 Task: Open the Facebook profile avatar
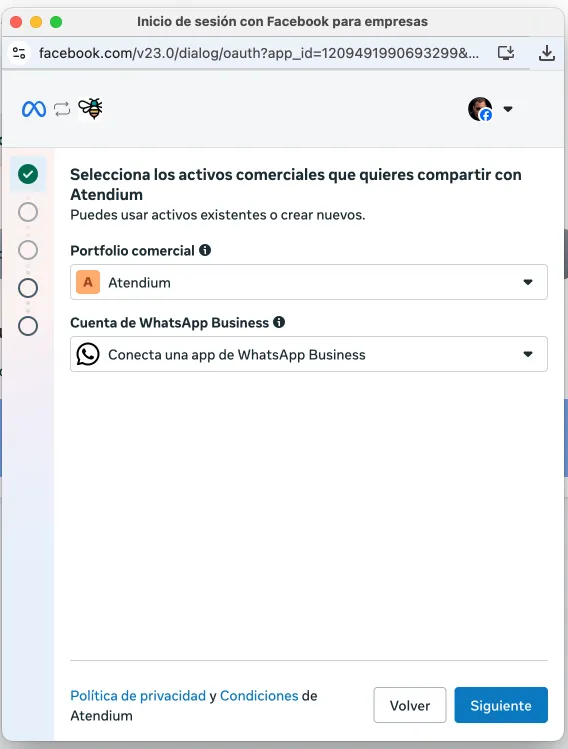point(480,109)
